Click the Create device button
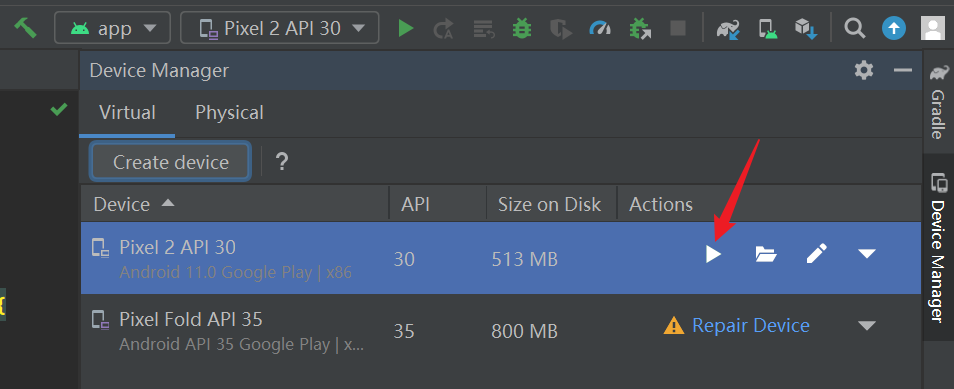This screenshot has width=954, height=389. point(170,163)
